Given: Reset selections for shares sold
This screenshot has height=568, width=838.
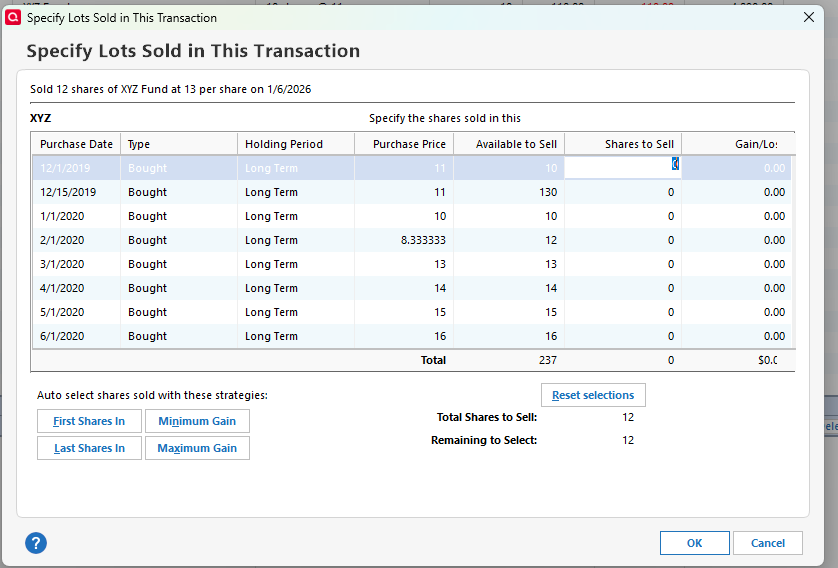Looking at the screenshot, I should (593, 395).
